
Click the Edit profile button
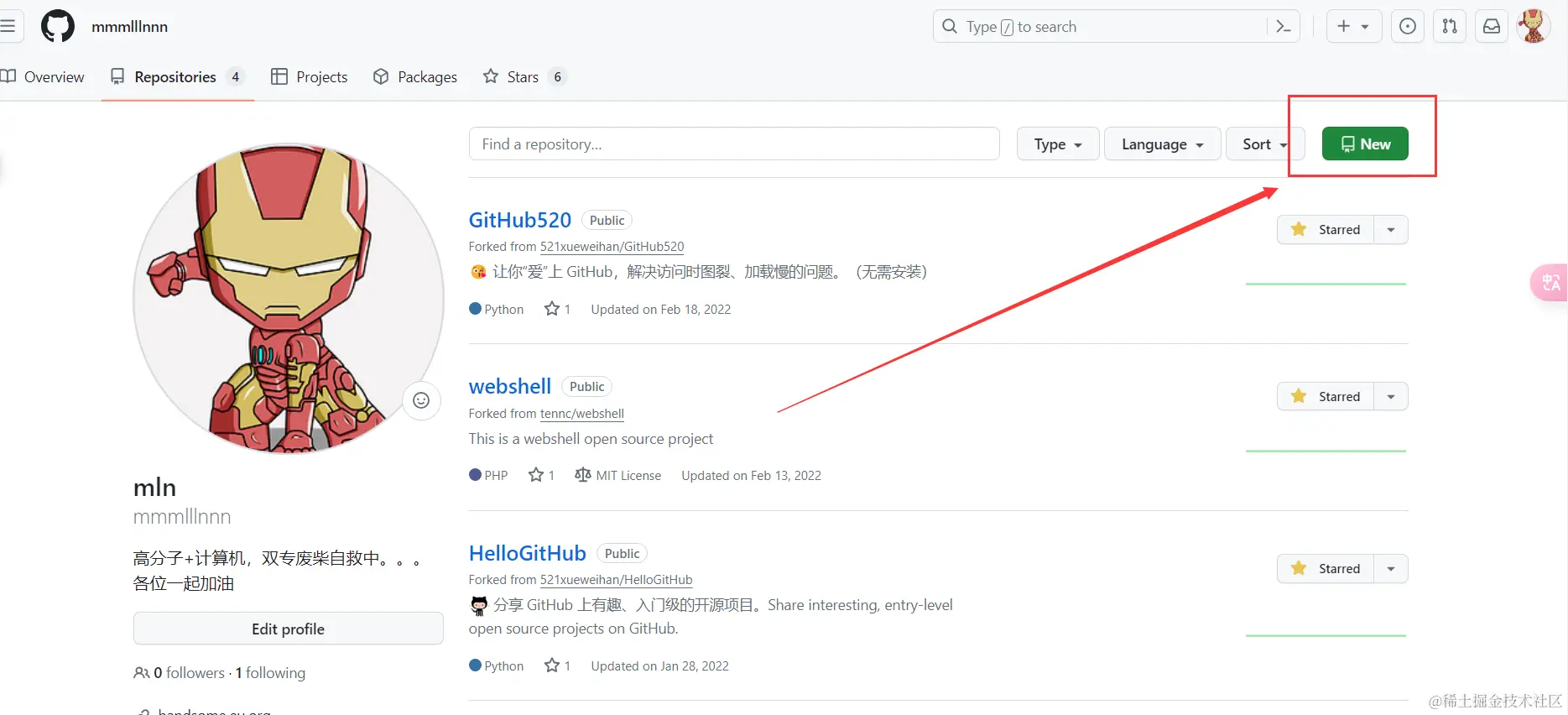[289, 629]
